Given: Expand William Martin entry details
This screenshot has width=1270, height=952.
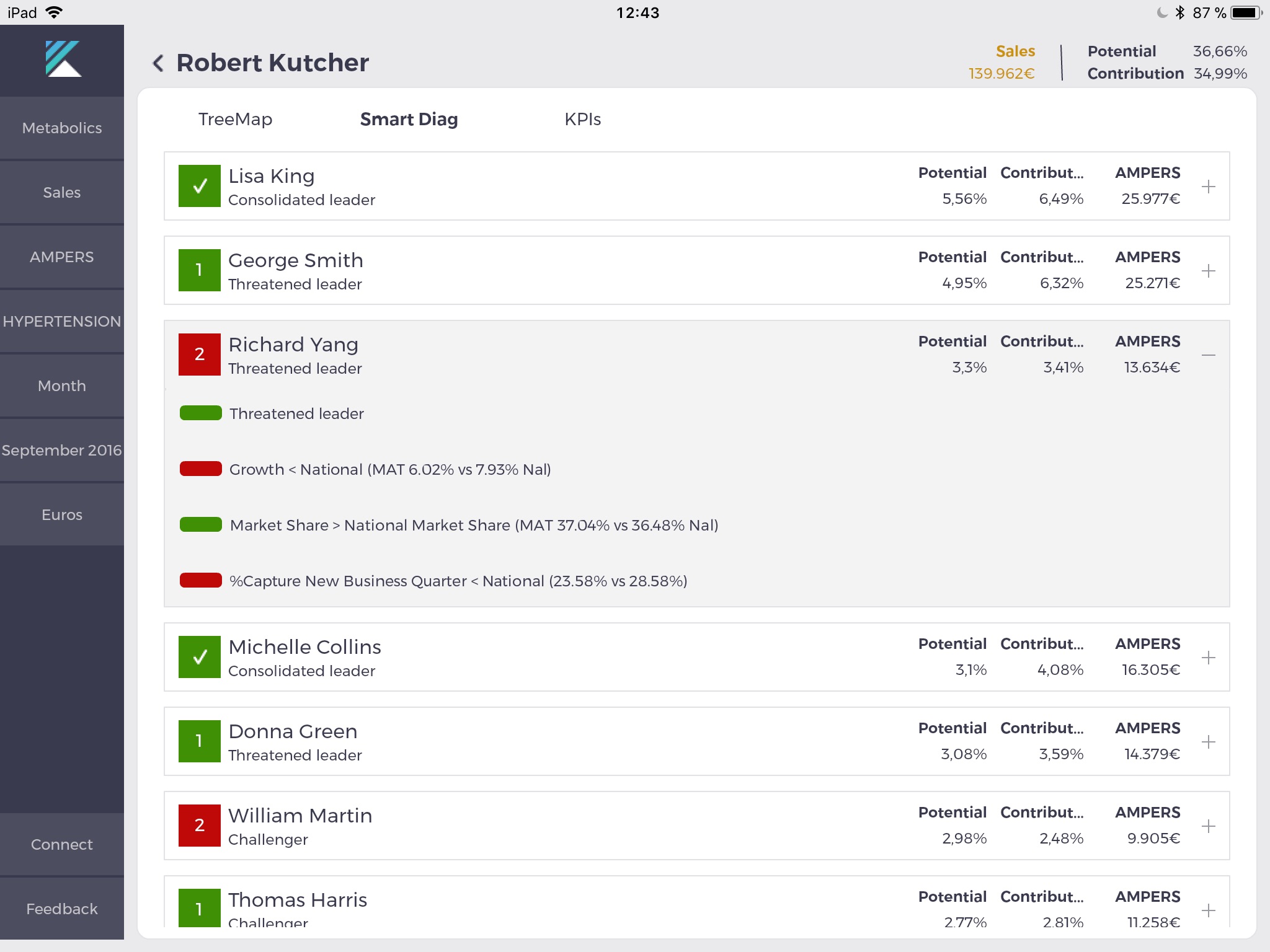Looking at the screenshot, I should (x=1209, y=826).
